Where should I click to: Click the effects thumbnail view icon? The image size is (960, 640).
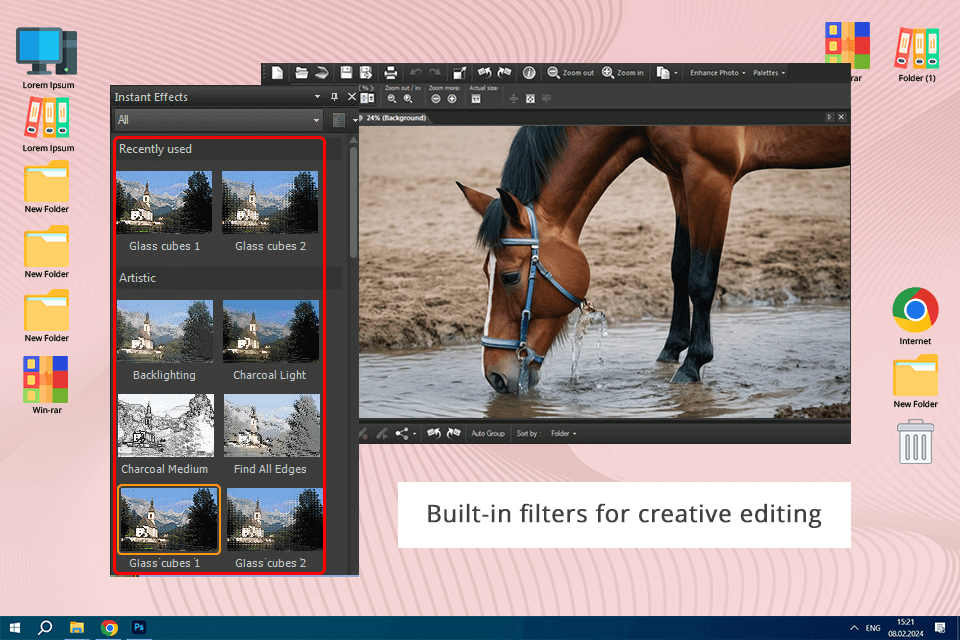point(339,121)
